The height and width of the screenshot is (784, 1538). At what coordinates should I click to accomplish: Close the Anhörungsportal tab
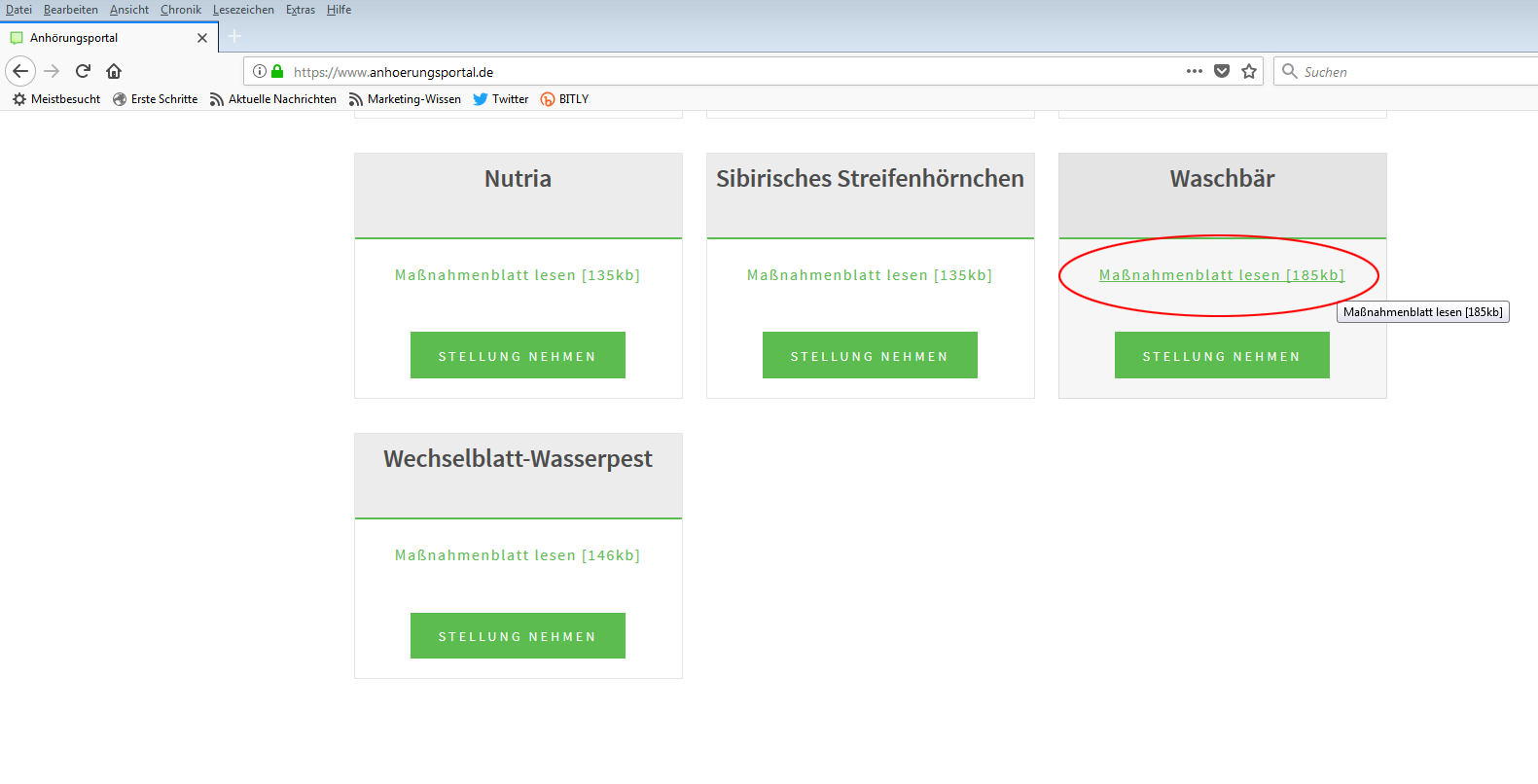202,38
